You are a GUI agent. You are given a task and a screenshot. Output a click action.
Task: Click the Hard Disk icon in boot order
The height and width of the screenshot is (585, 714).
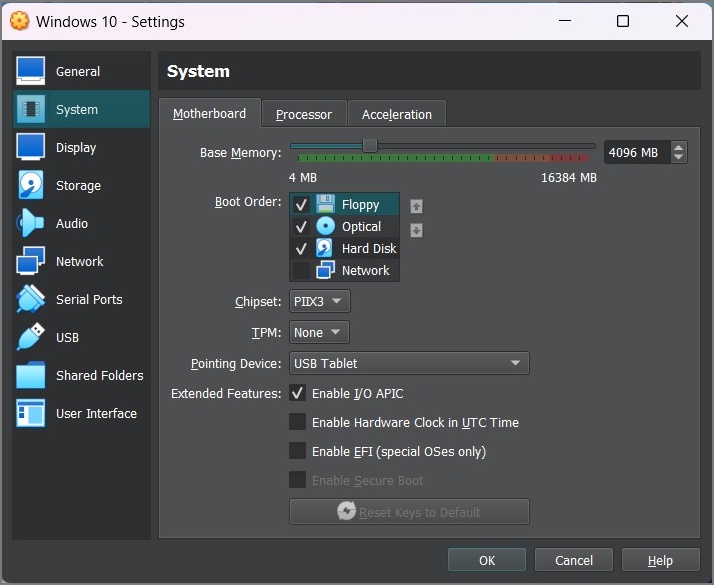click(x=324, y=248)
